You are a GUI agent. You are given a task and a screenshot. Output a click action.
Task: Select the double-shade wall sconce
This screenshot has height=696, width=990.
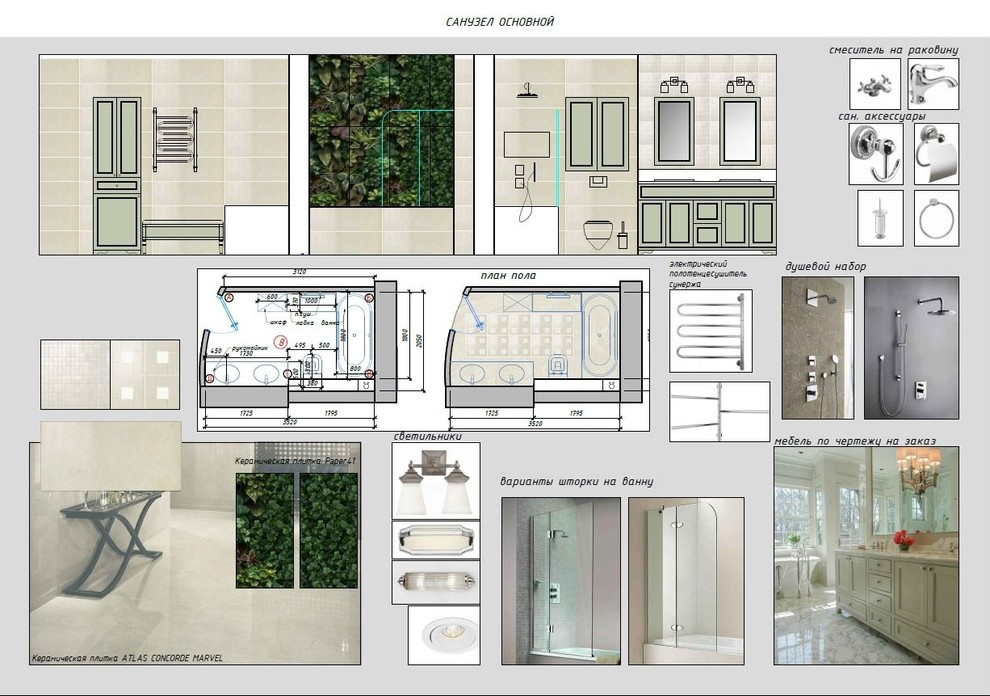[x=436, y=479]
